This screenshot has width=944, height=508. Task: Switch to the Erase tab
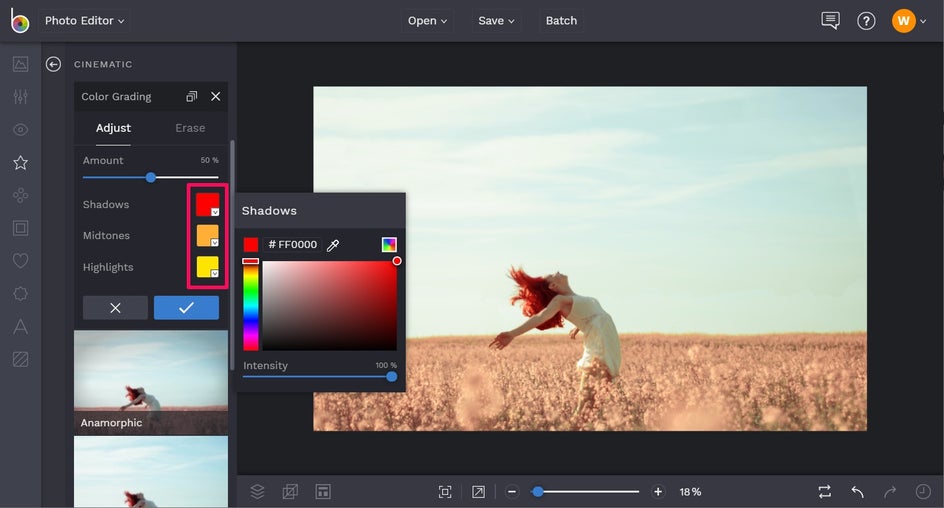tap(190, 128)
